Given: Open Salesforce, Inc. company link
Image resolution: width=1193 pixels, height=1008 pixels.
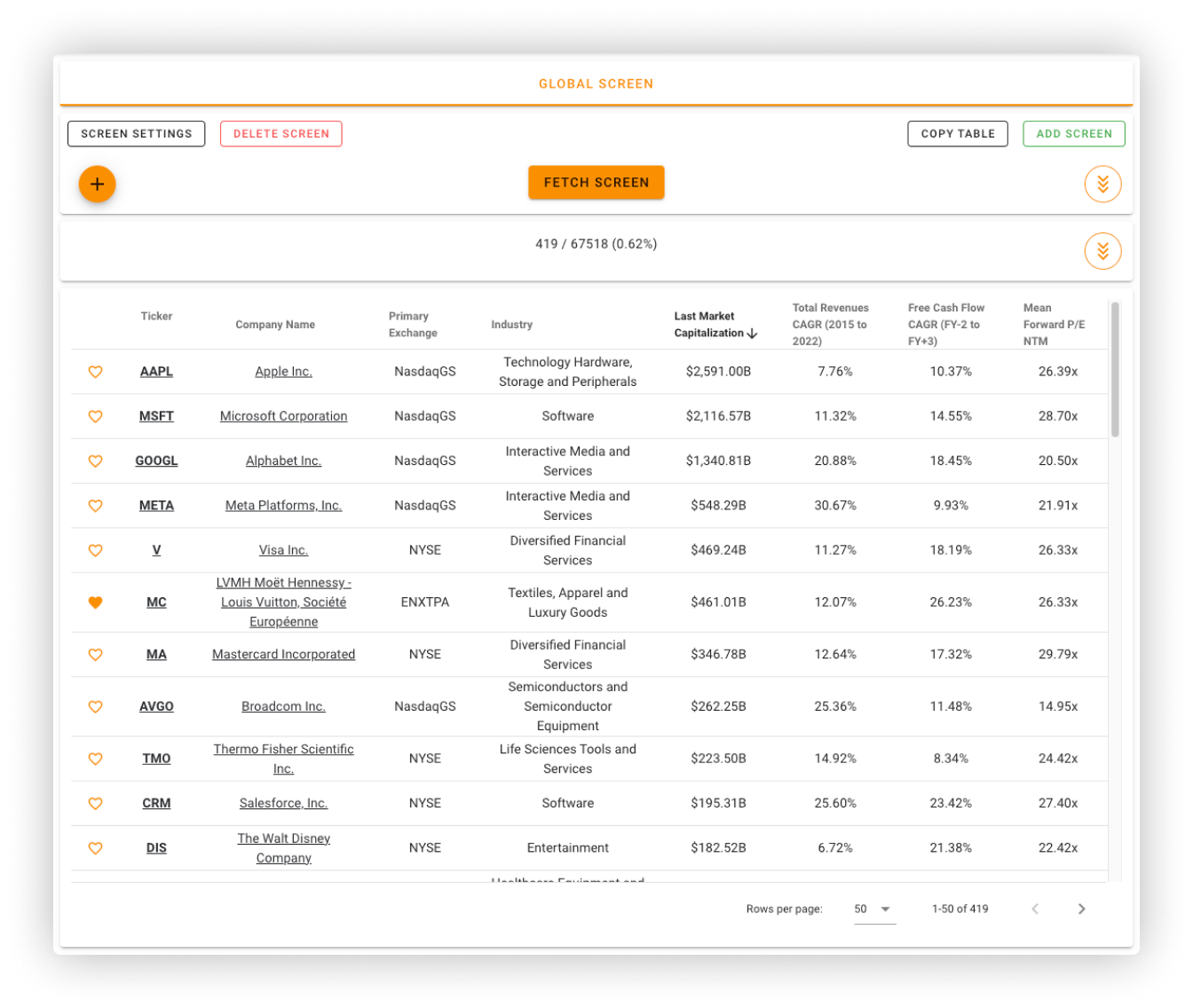Looking at the screenshot, I should (284, 803).
